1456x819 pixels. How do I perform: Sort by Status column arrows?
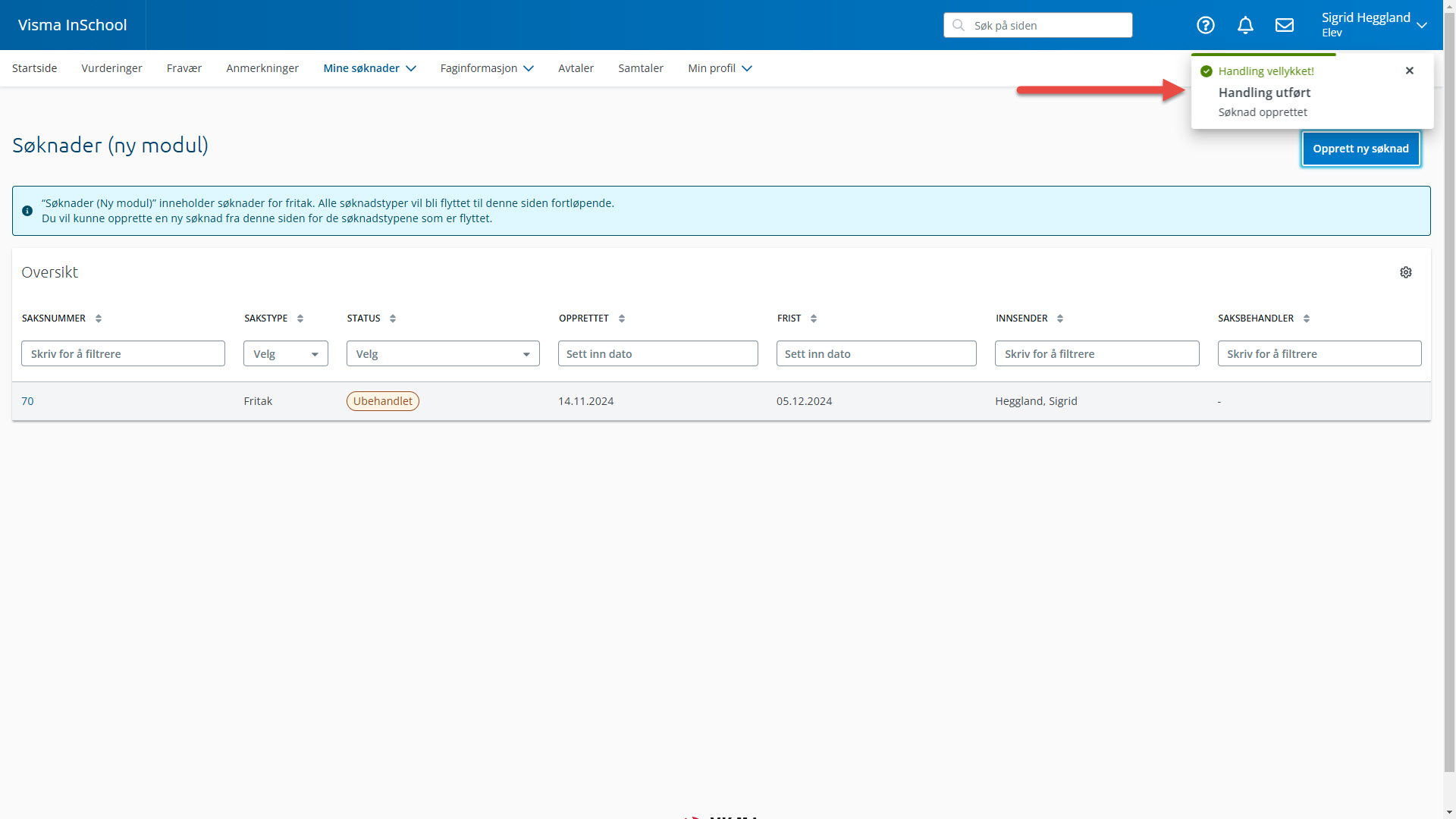click(393, 318)
